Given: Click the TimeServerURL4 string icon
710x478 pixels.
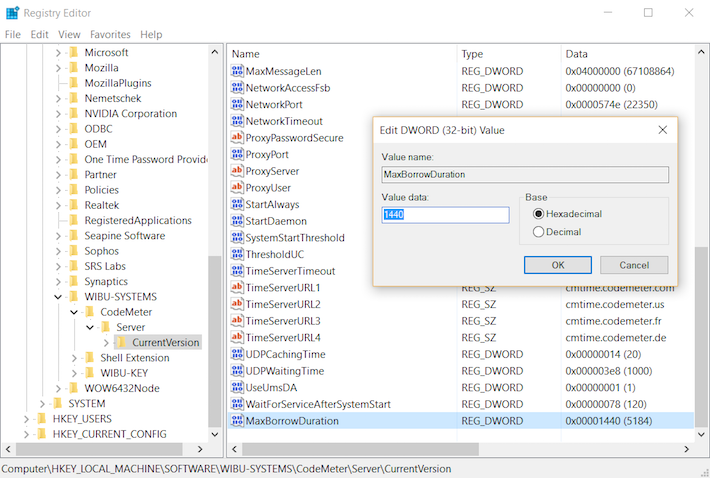Looking at the screenshot, I should click(x=237, y=337).
